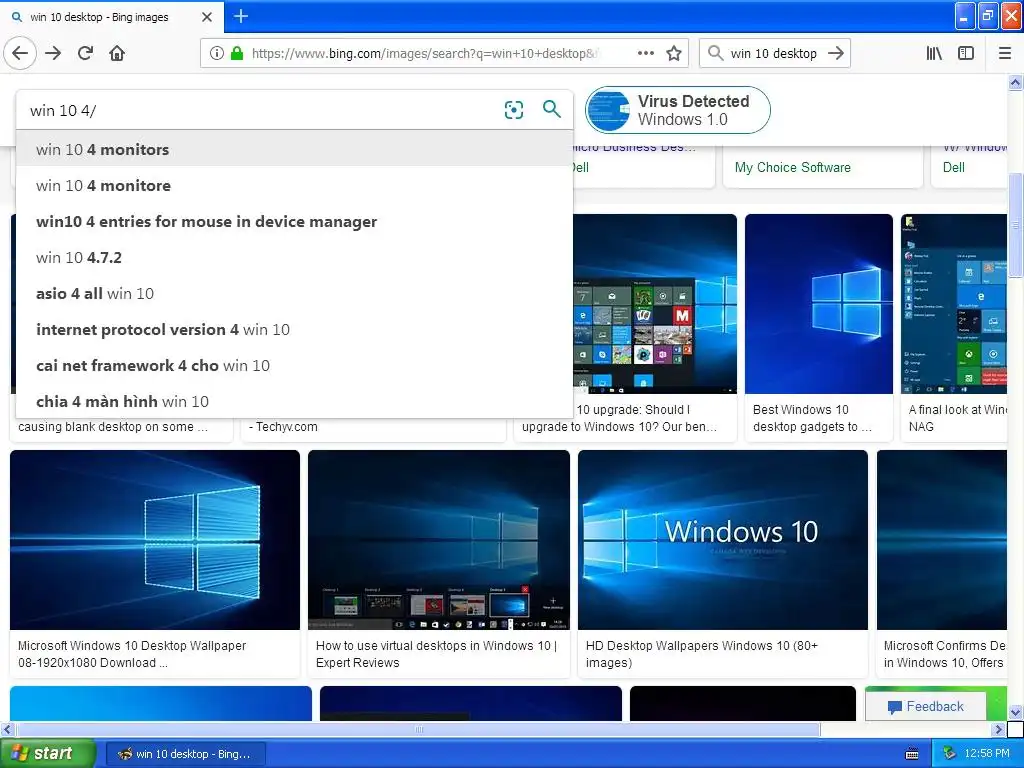The width and height of the screenshot is (1024, 768).
Task: Click 'How to use virtual desktops' caption
Action: pyautogui.click(x=436, y=654)
